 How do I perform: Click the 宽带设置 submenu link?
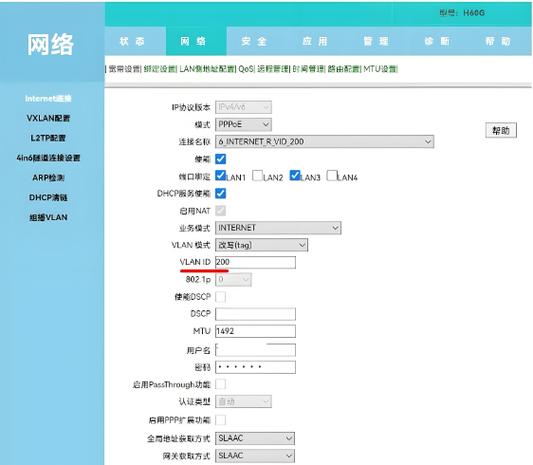(x=124, y=69)
